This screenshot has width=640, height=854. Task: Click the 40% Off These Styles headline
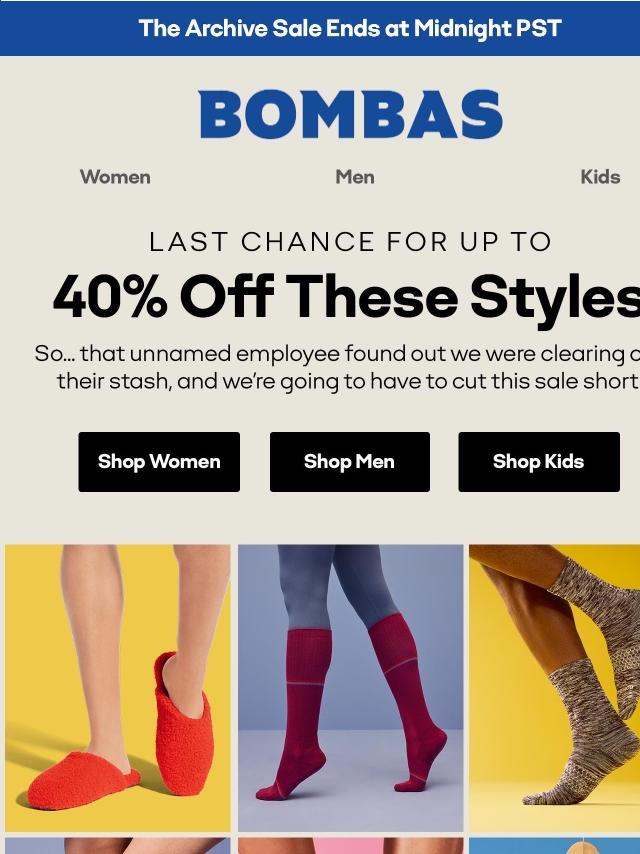346,298
